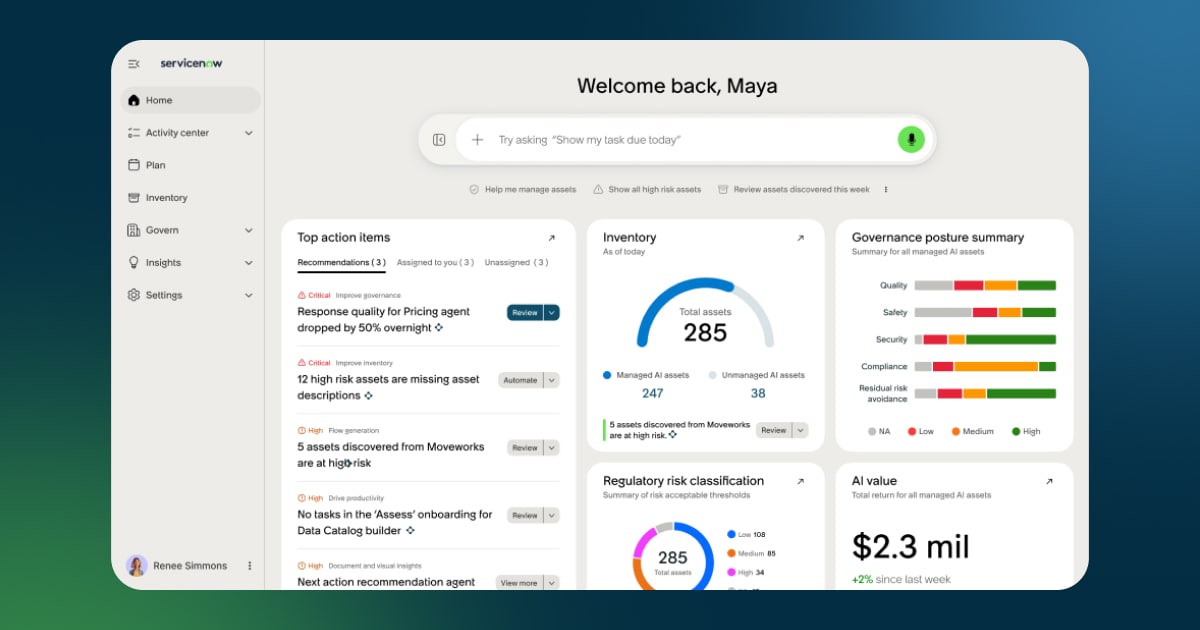
Task: Expand the Settings chevron
Action: point(248,295)
